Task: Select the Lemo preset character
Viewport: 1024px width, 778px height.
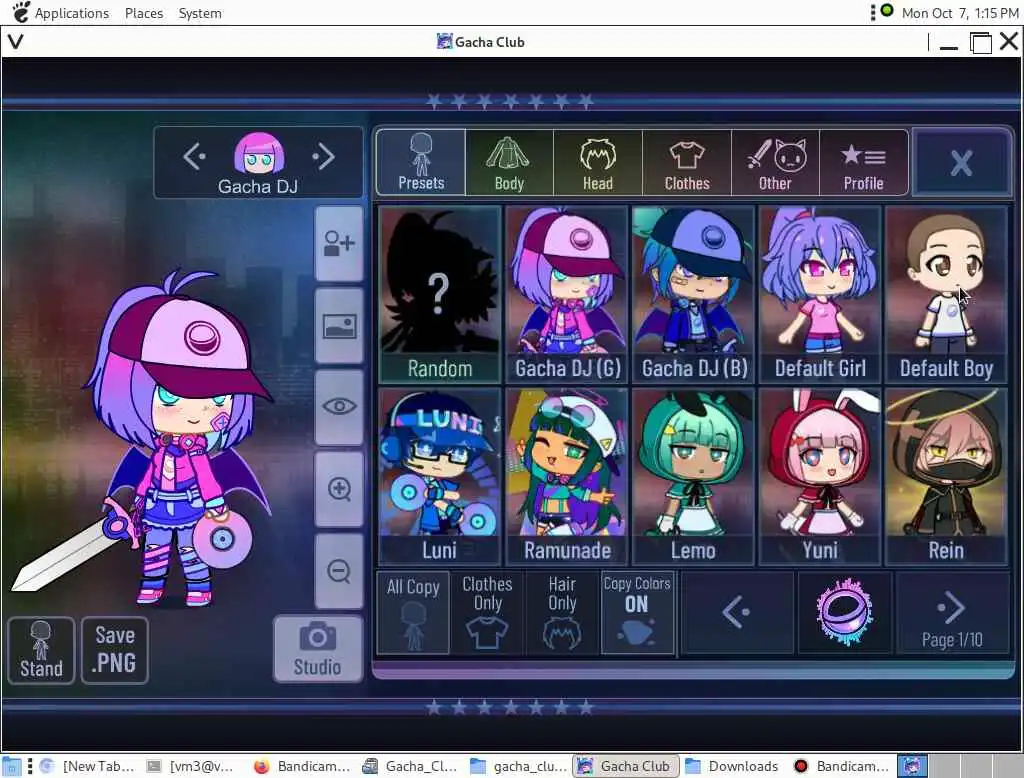Action: click(x=693, y=477)
